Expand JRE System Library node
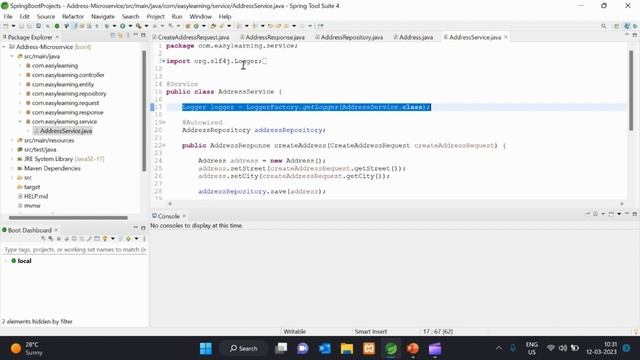Viewport: 640px width, 360px height. [x=12, y=159]
